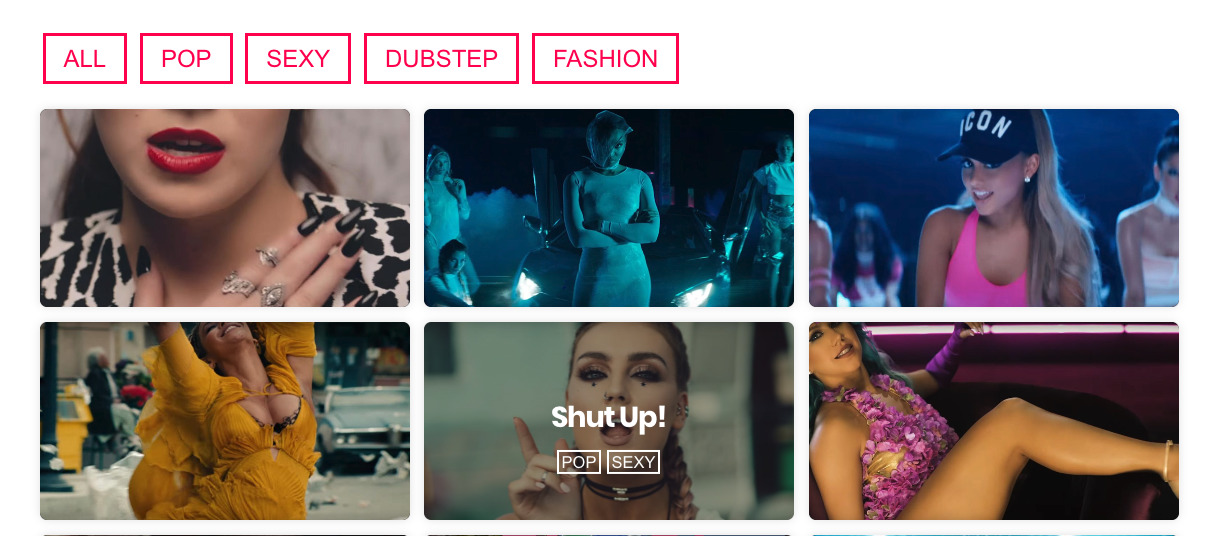
Task: Select the ALL filter button
Action: [x=84, y=59]
